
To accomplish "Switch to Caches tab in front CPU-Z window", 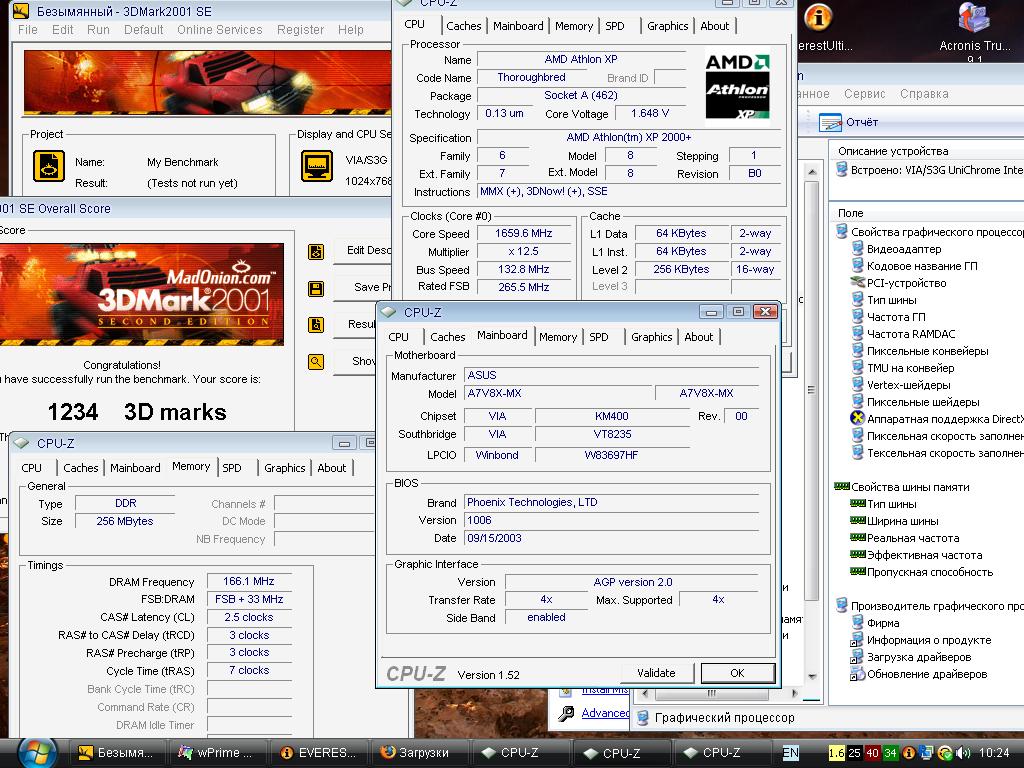I will [x=447, y=337].
